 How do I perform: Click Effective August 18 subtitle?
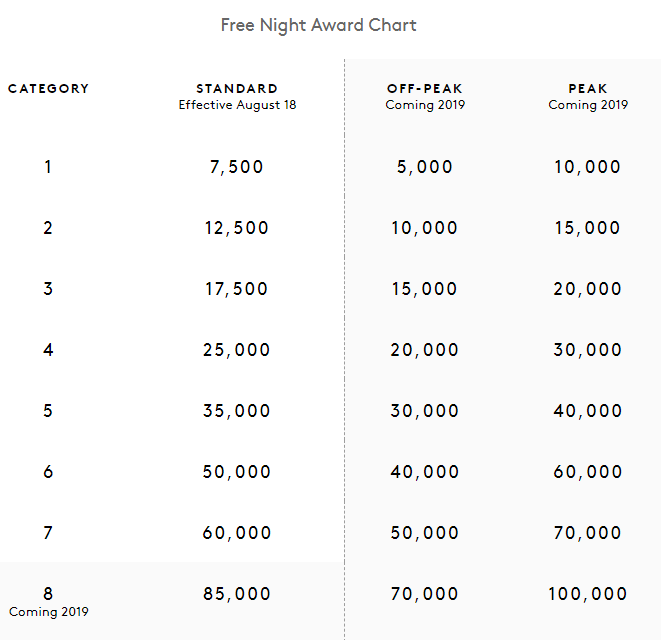[237, 105]
